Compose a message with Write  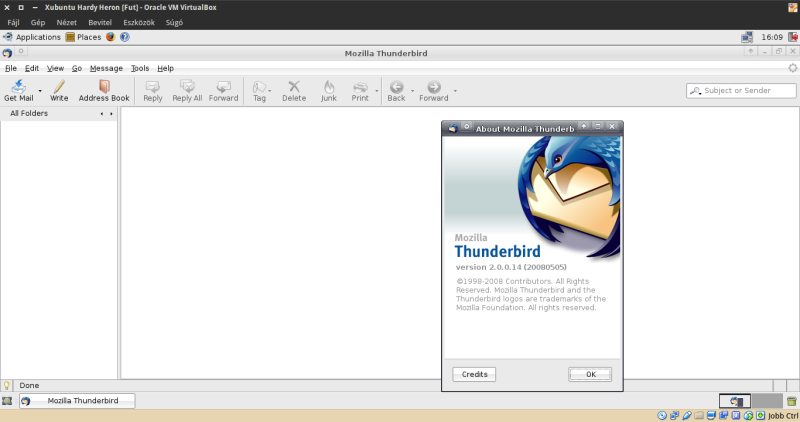pos(59,91)
